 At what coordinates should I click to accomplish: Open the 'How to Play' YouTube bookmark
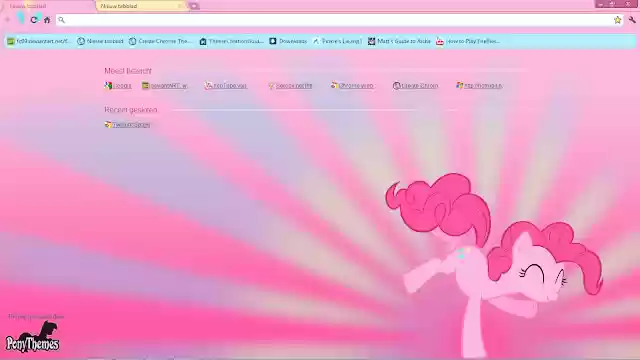point(468,41)
